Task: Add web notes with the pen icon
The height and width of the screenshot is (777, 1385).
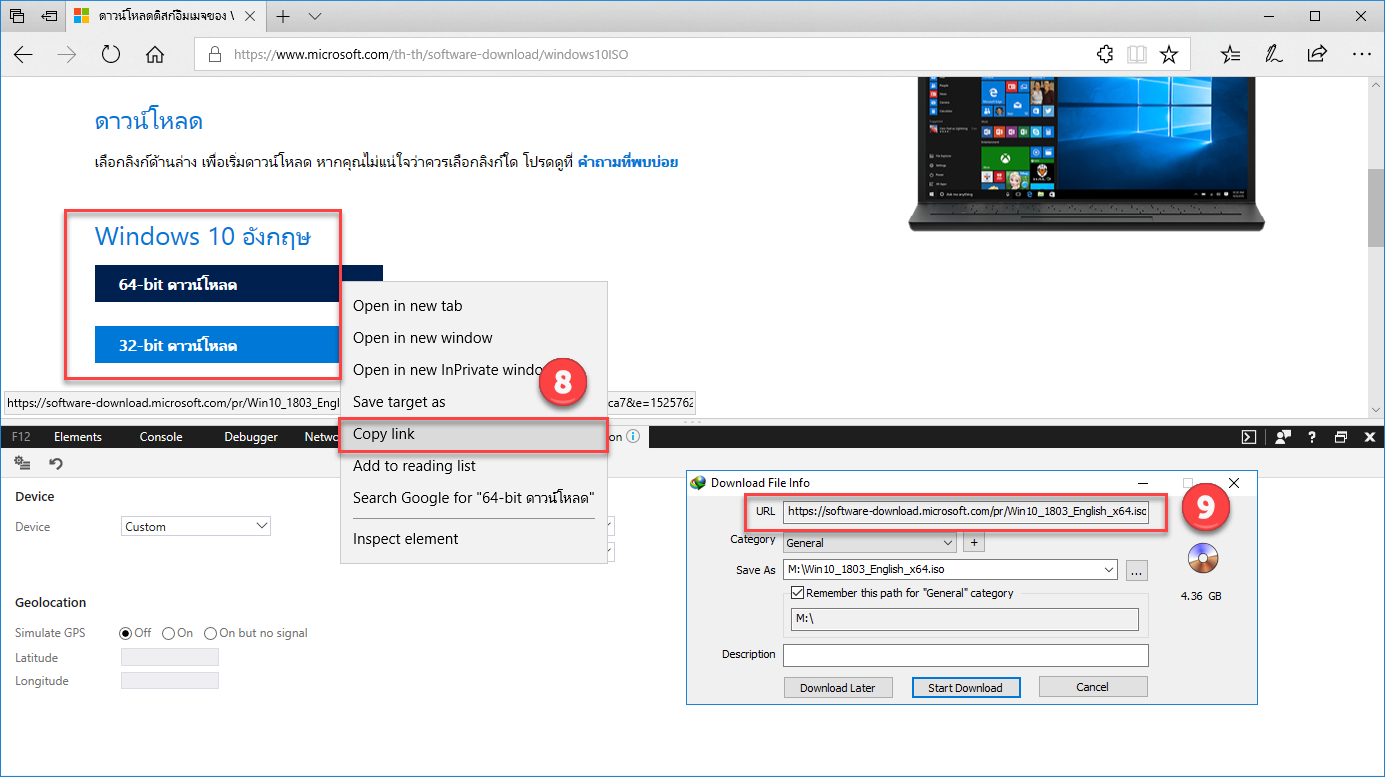Action: (1274, 55)
